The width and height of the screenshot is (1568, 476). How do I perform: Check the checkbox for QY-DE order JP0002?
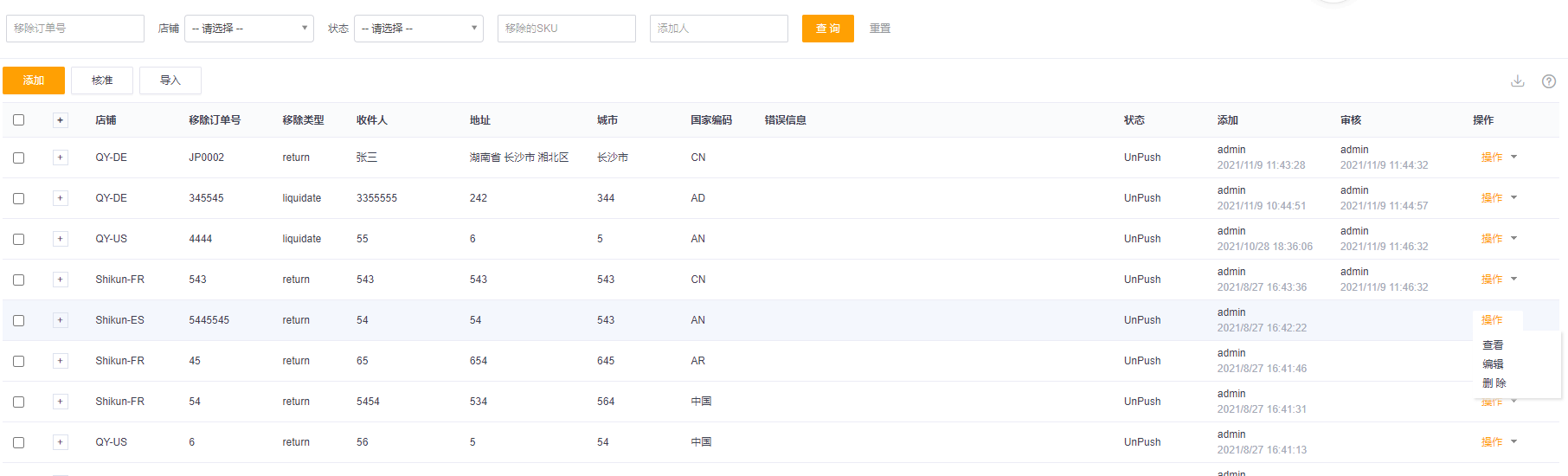click(19, 158)
